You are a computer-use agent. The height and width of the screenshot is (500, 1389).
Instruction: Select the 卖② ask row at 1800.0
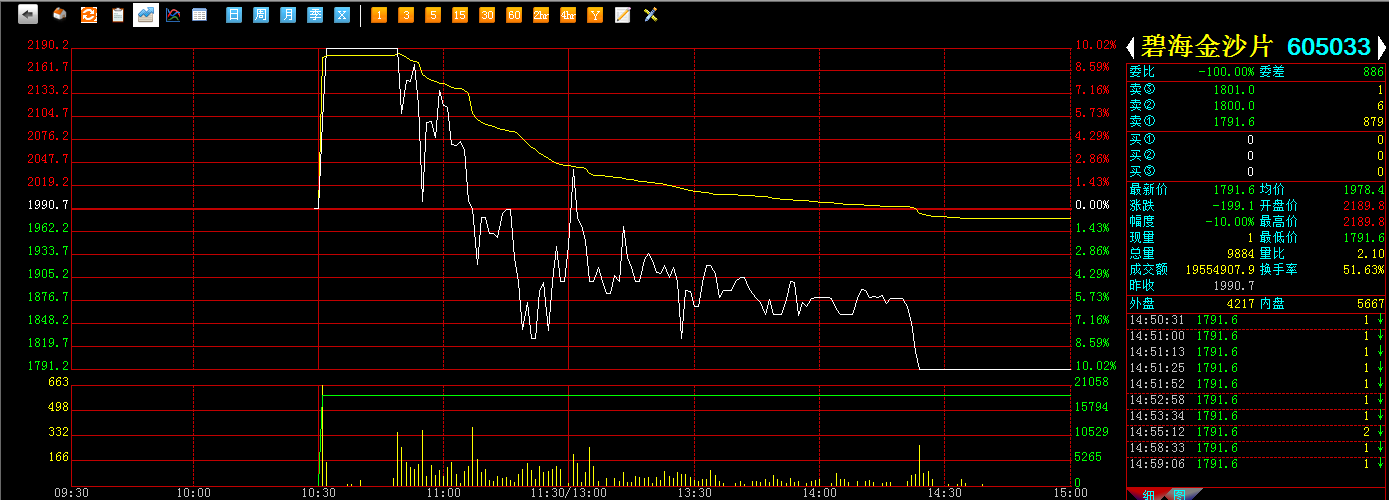click(x=1257, y=105)
